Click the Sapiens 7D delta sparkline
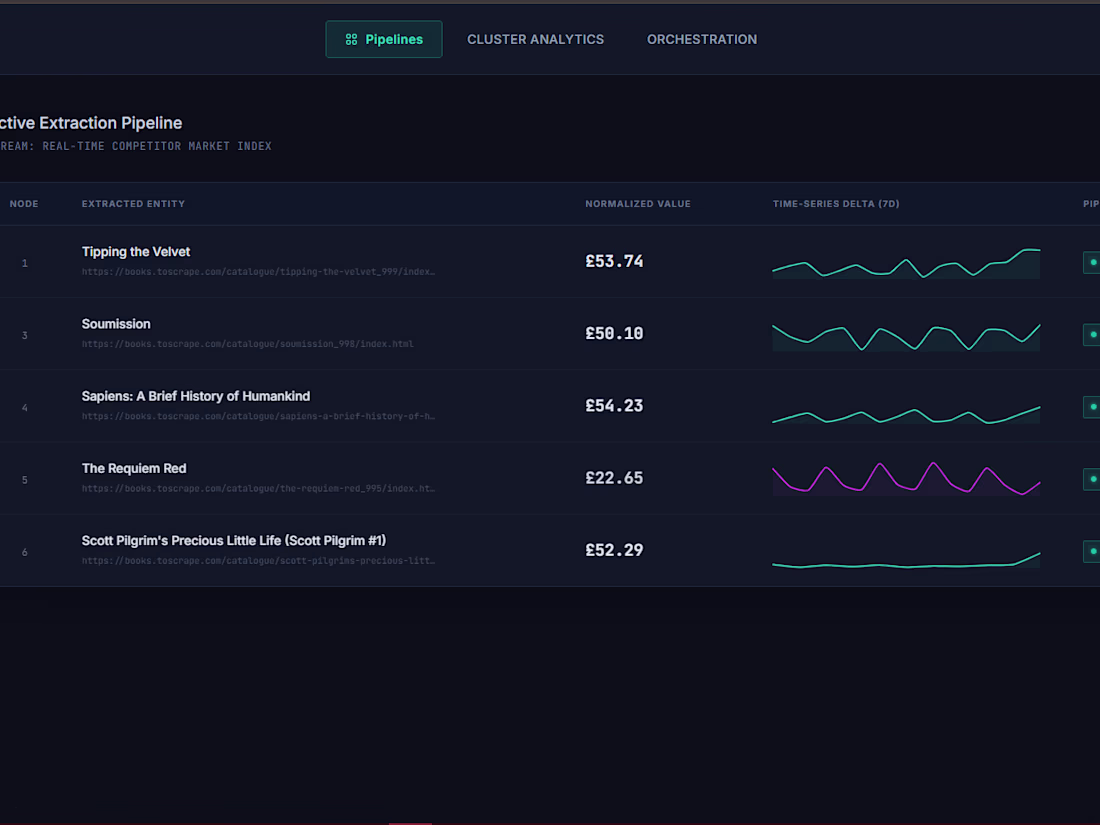Image resolution: width=1100 pixels, height=825 pixels. [906, 415]
